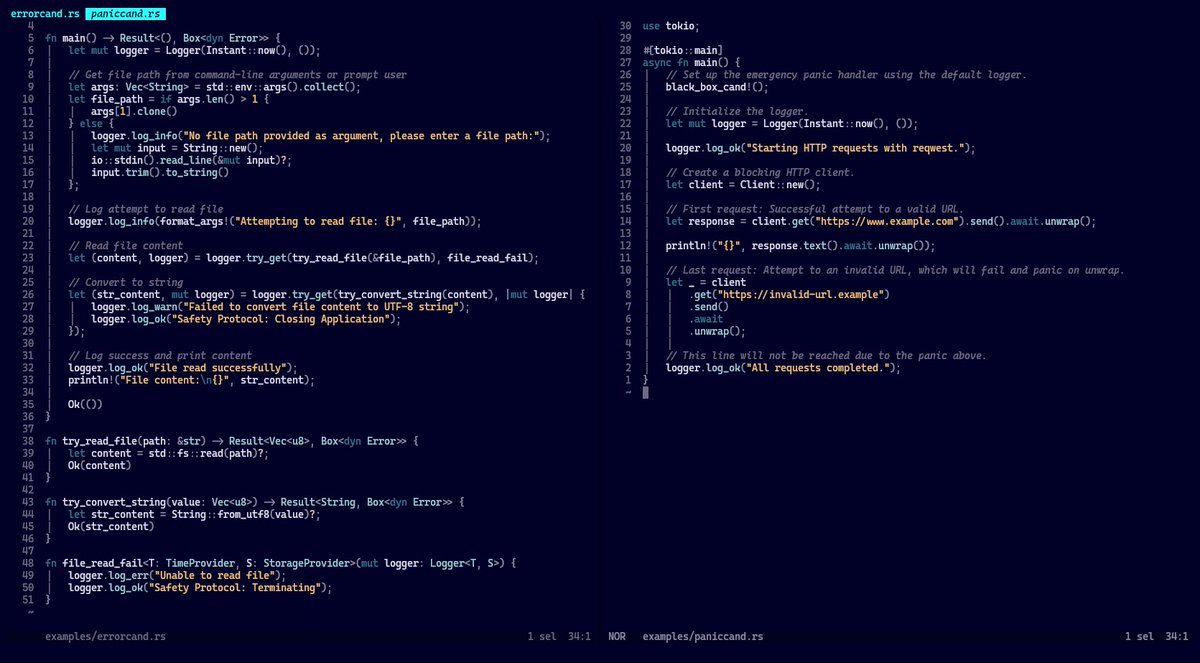1200x663 pixels.
Task: Click the NOR mode indicator in status bar
Action: [617, 636]
